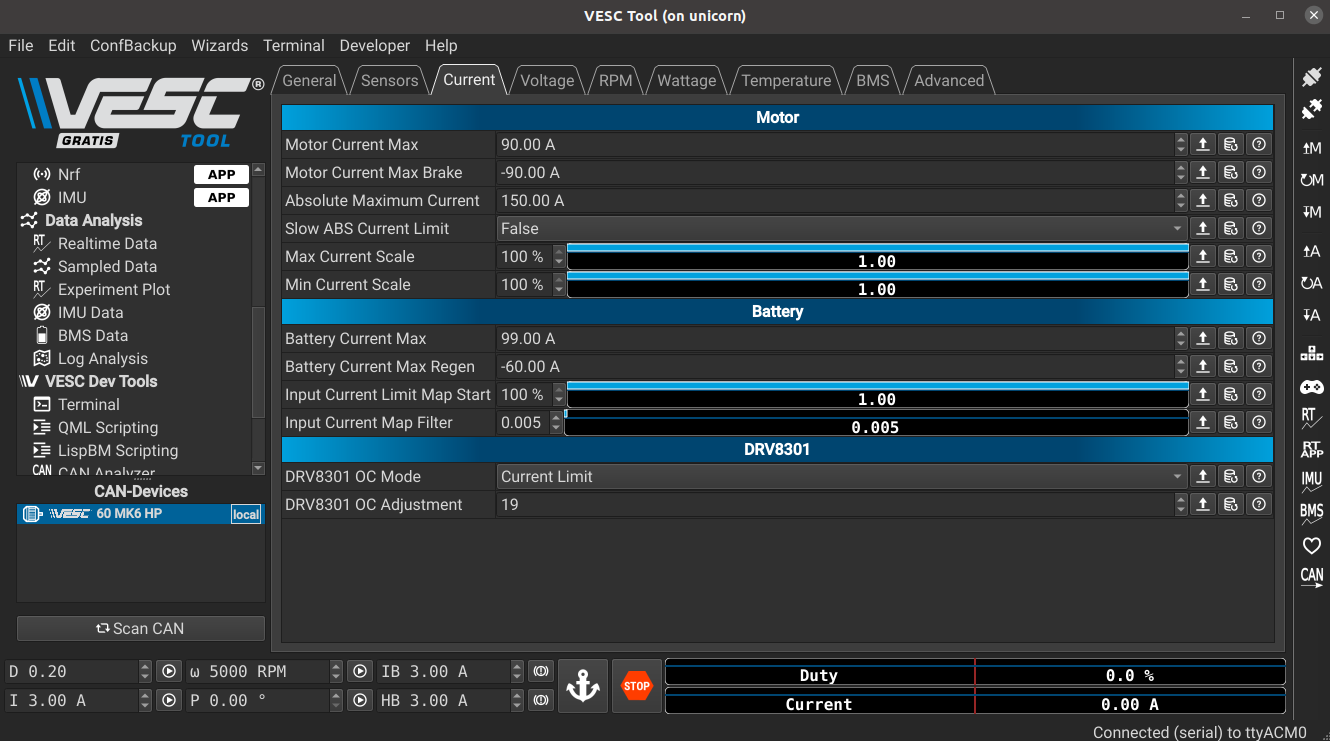Open the DRV8301 OC Mode dropdown
This screenshot has width=1330, height=741.
click(842, 476)
